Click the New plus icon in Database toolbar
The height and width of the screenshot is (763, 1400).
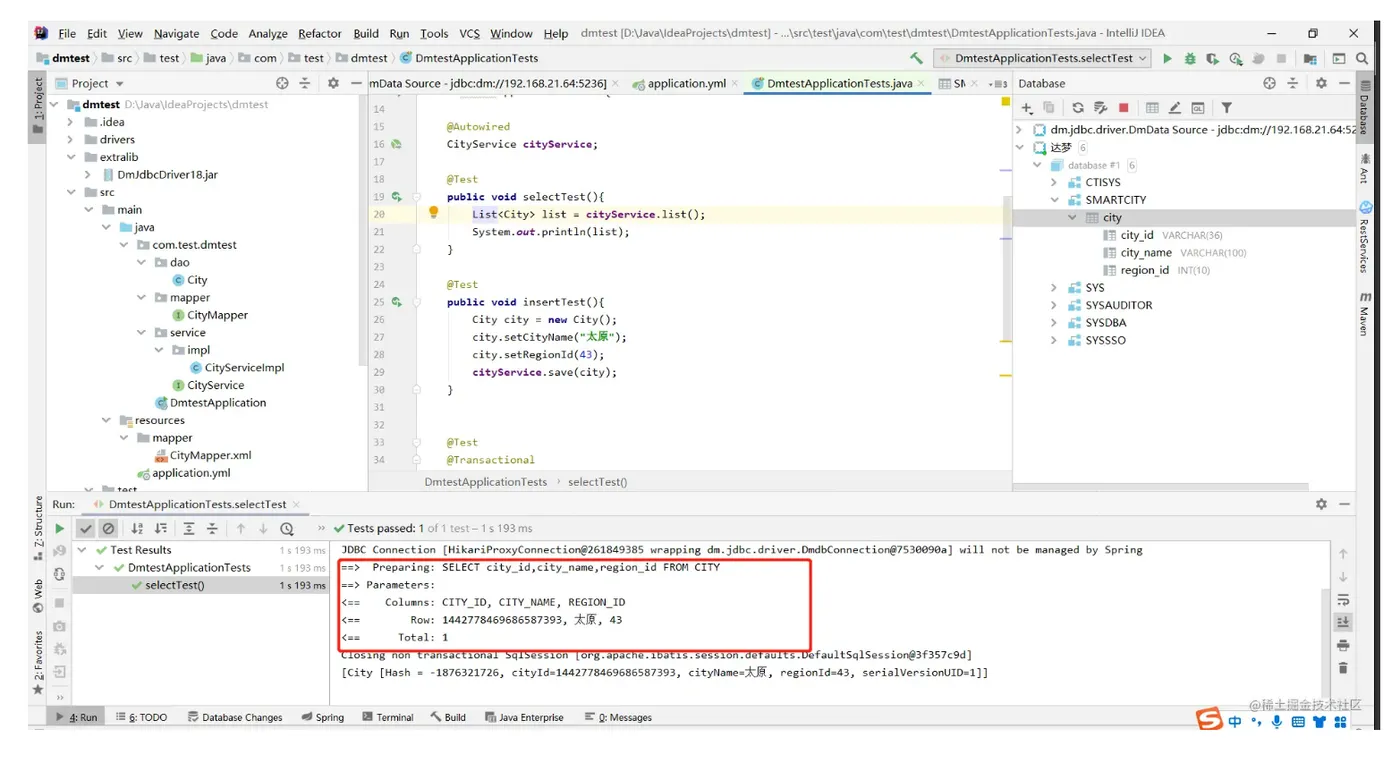1027,108
